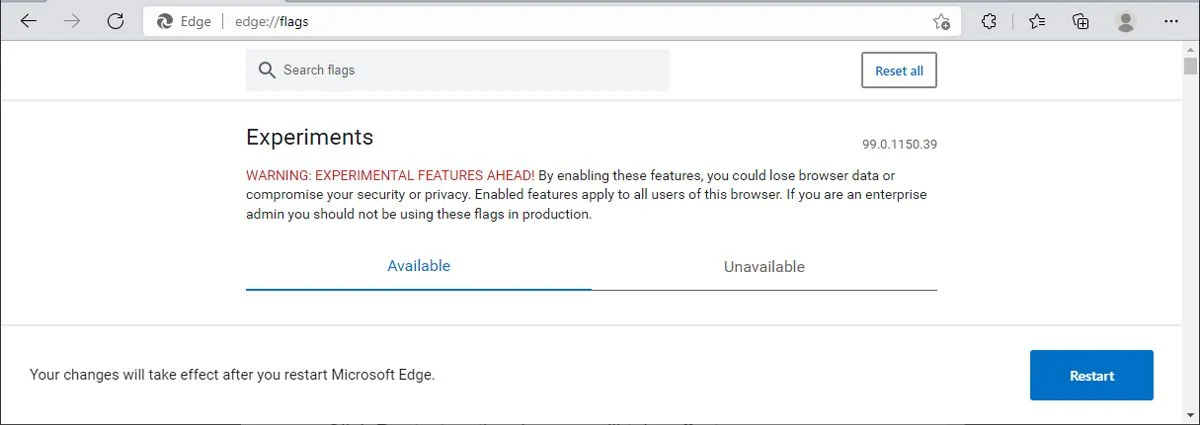Click the magnifier icon in Search flags
This screenshot has height=425, width=1200.
click(x=266, y=70)
